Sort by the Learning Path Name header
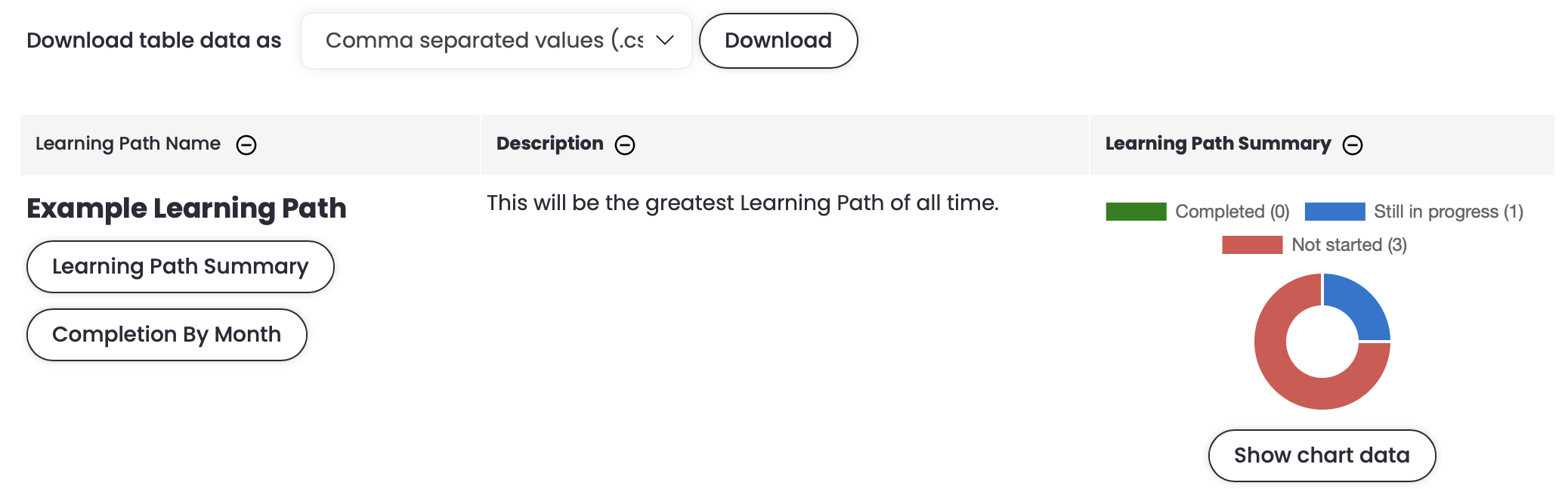 [128, 144]
